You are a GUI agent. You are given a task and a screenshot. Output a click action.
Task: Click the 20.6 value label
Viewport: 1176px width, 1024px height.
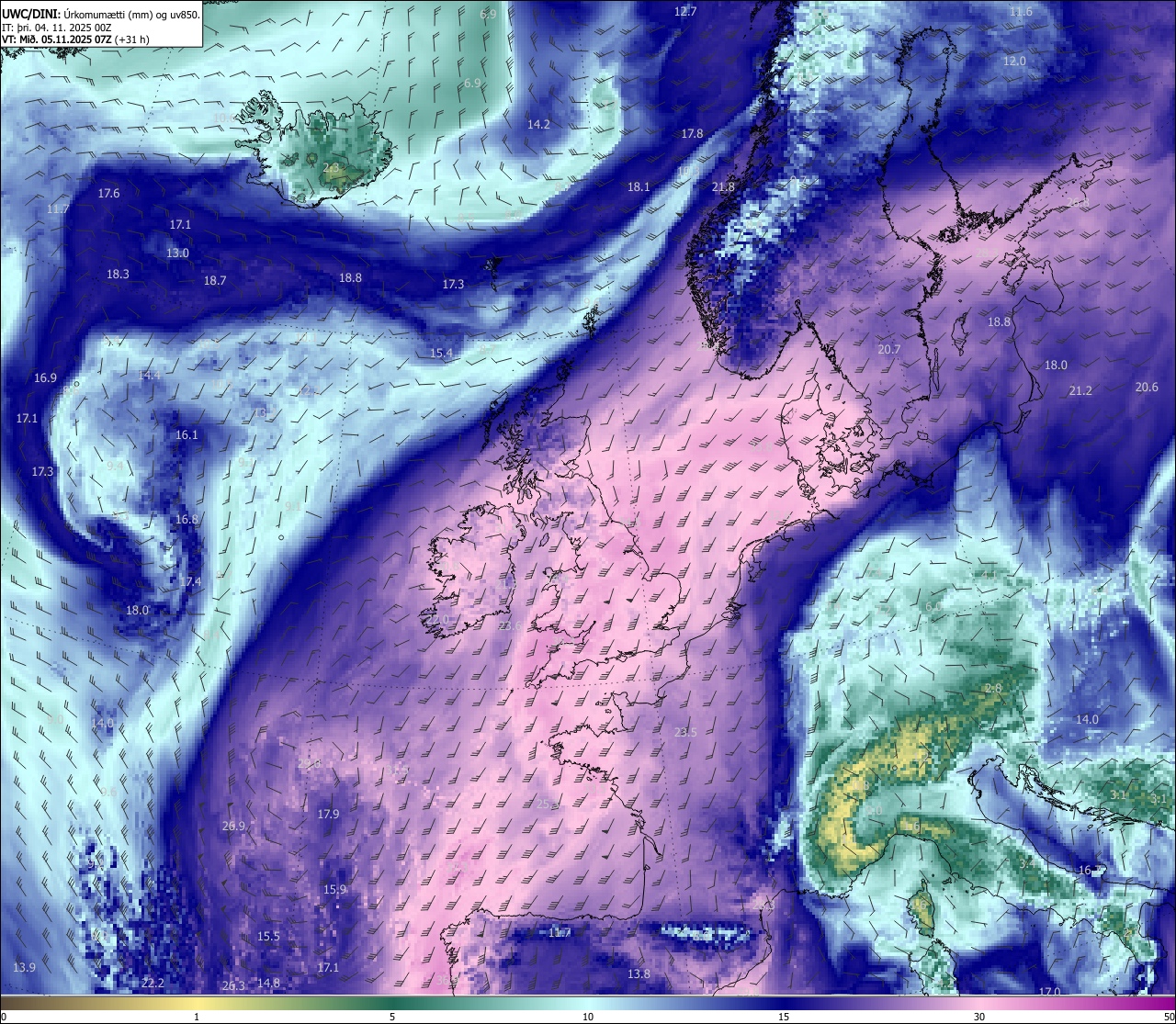click(1147, 388)
